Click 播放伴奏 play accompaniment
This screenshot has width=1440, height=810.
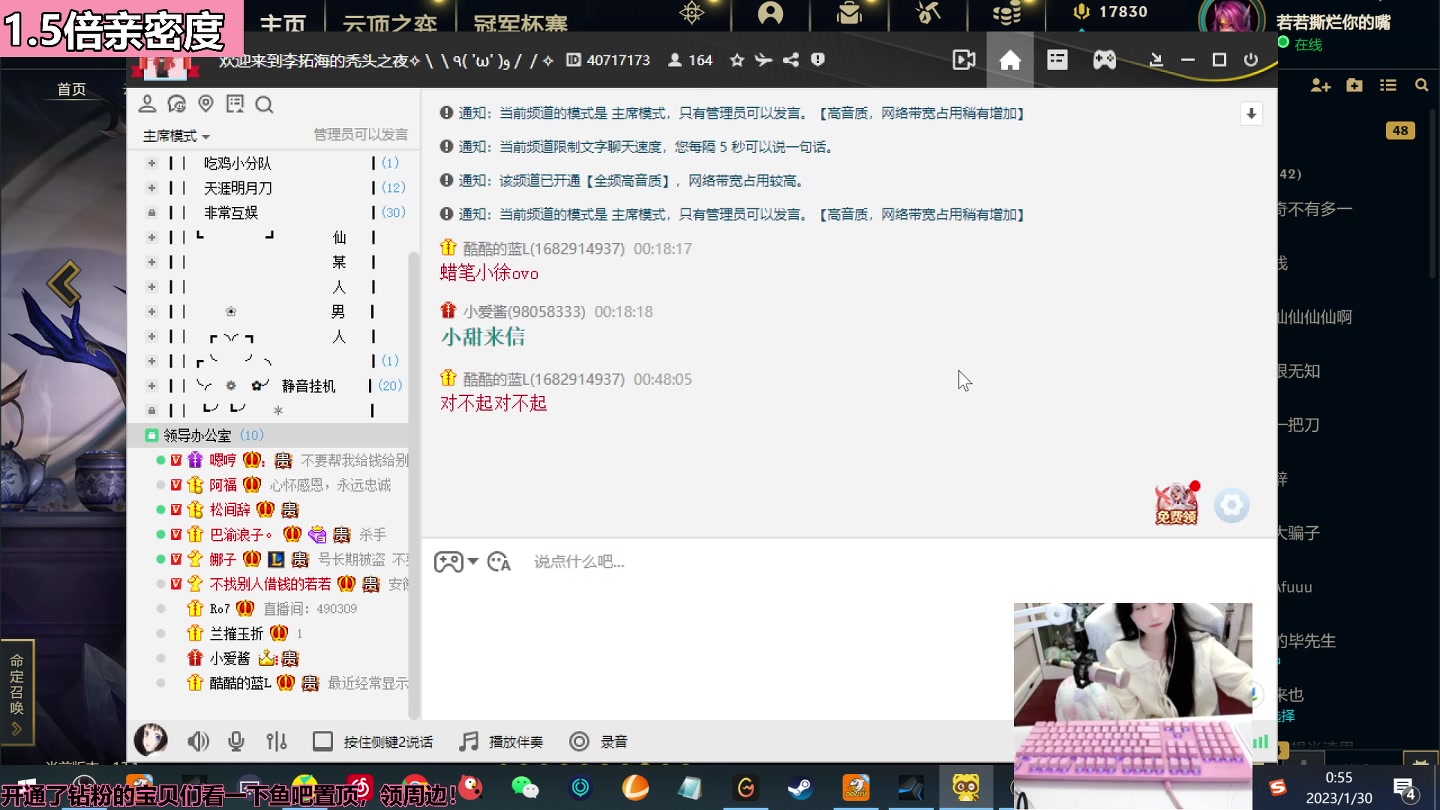[501, 742]
